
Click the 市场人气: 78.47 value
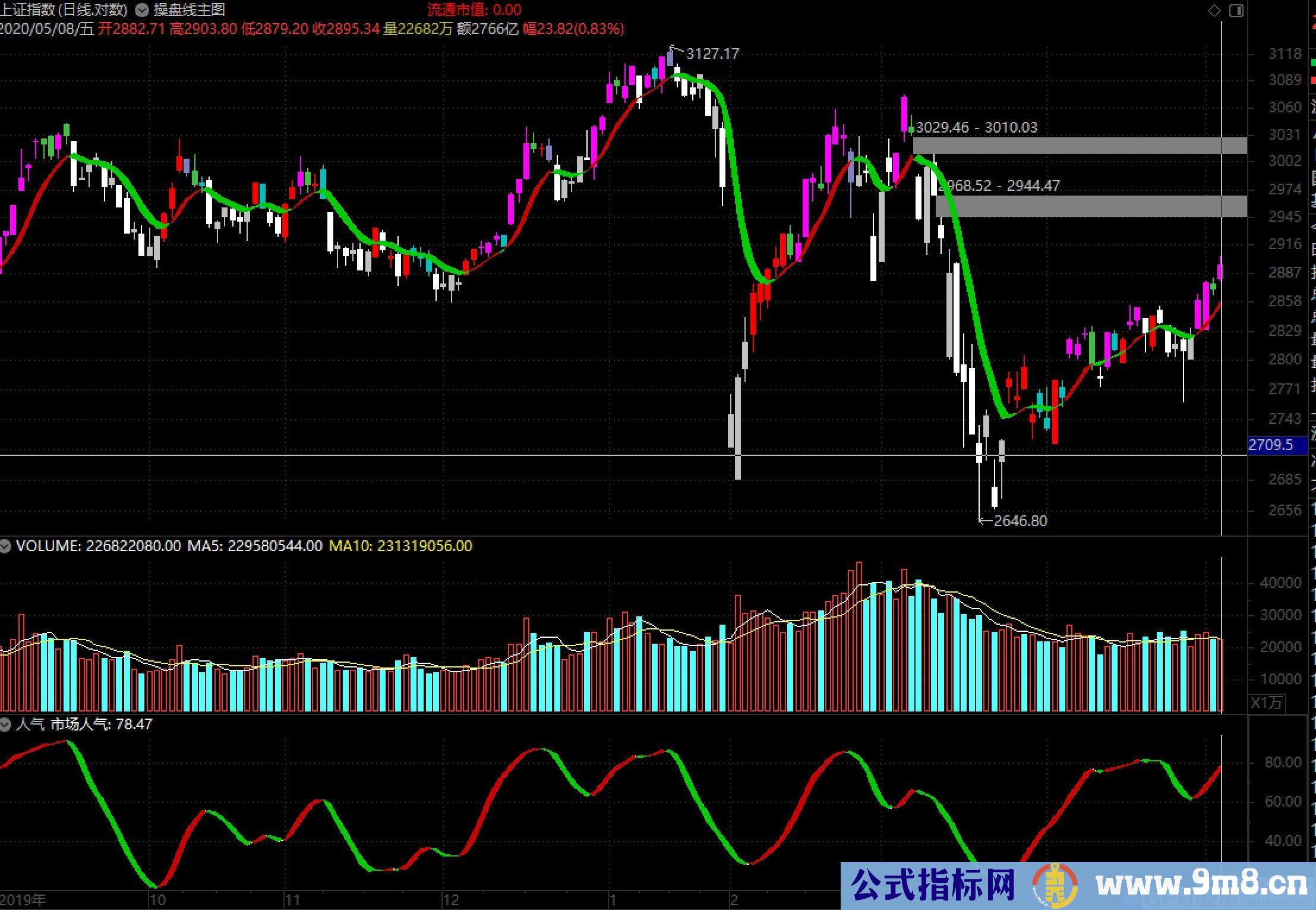point(102,724)
